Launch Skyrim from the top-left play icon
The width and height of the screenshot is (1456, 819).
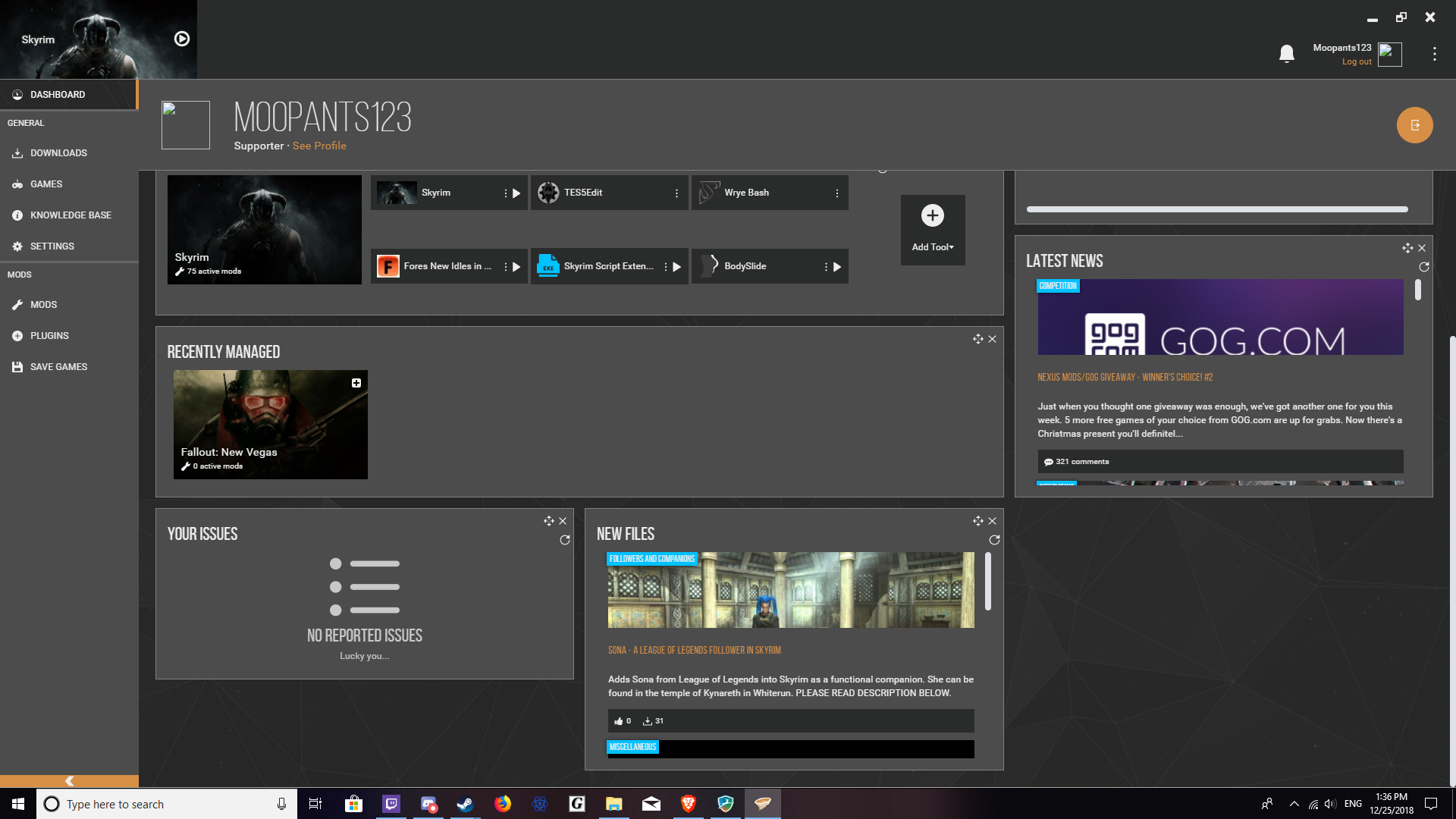[x=182, y=39]
